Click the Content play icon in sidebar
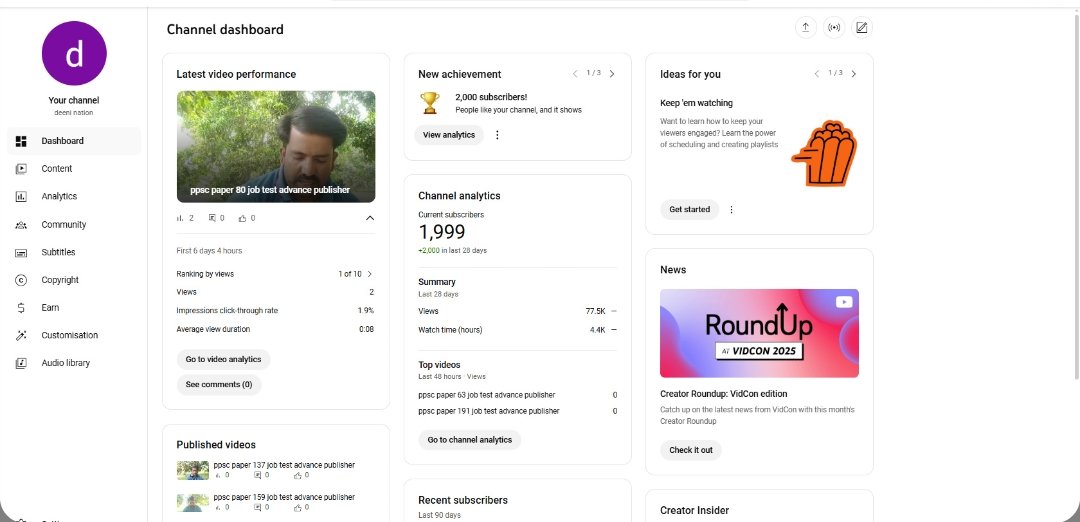 pyautogui.click(x=21, y=169)
